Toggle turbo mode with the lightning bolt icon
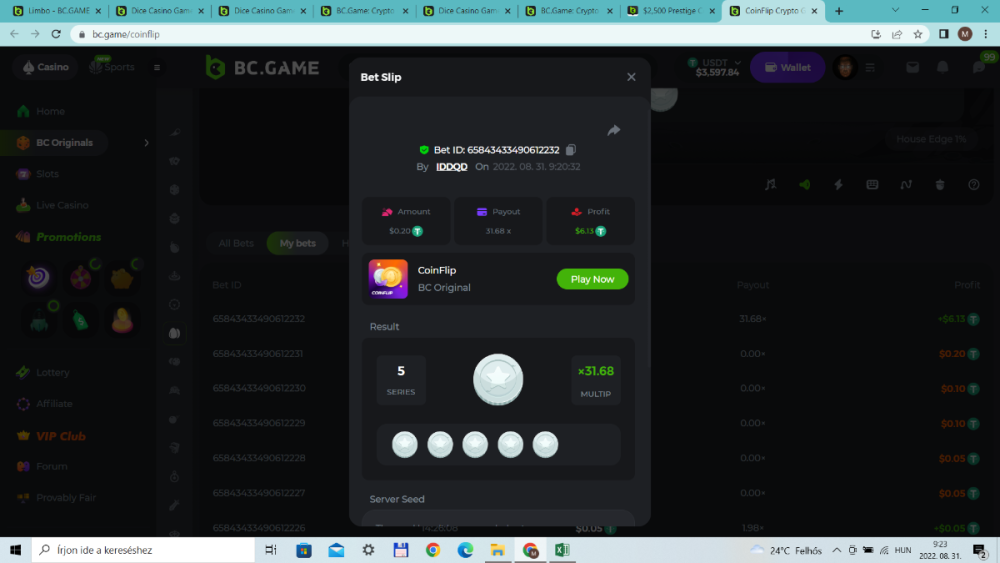Viewport: 1000px width, 563px height. 838,185
